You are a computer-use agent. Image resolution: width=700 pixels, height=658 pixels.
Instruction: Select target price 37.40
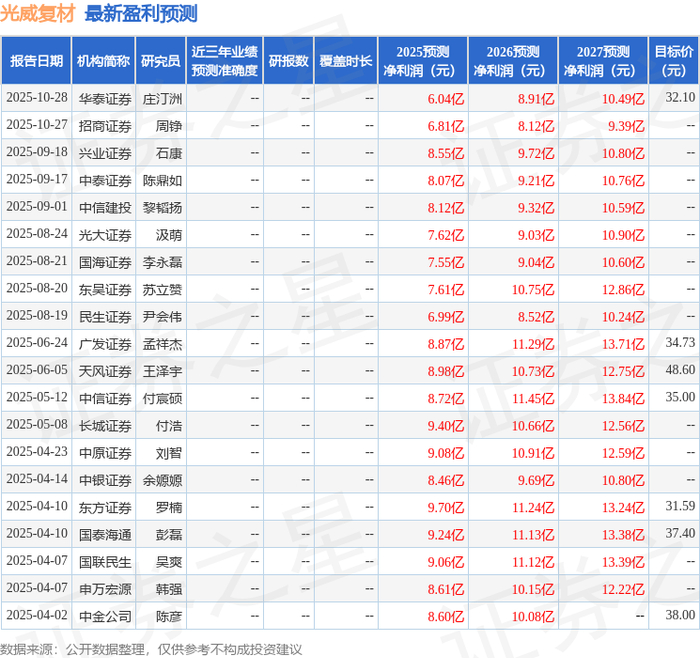pyautogui.click(x=680, y=533)
